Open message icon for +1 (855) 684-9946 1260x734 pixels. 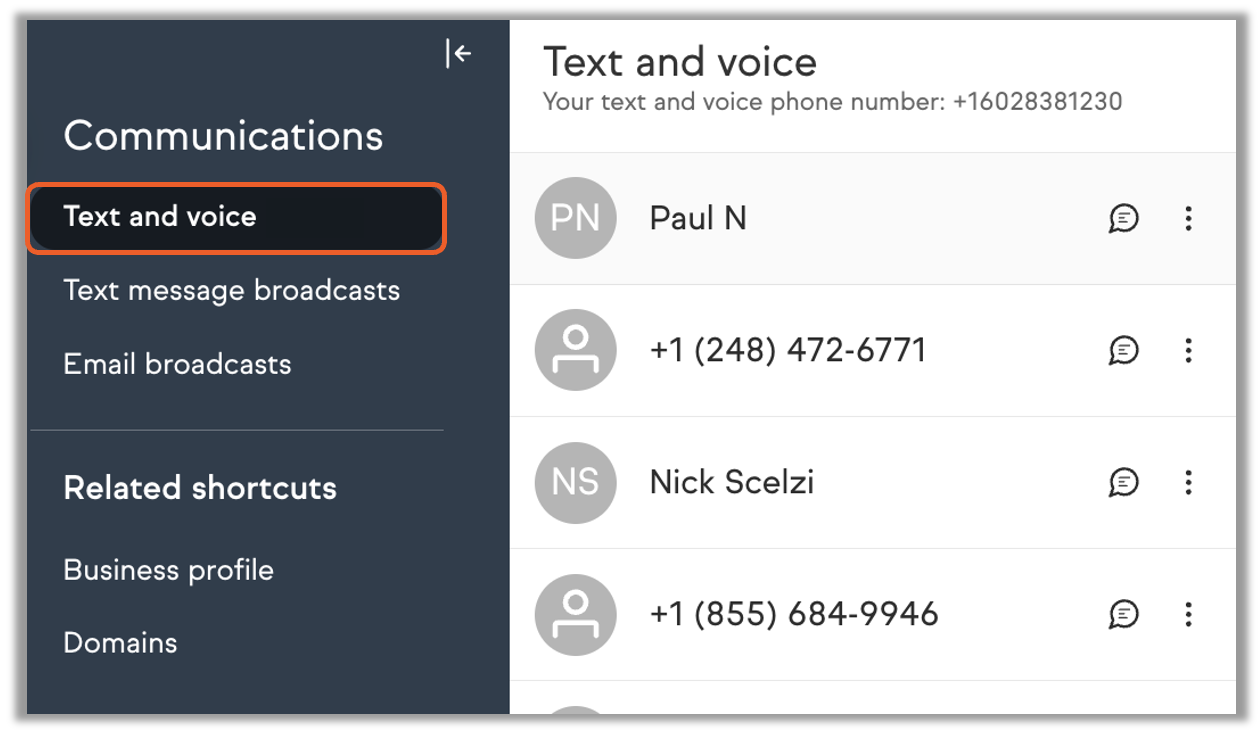click(x=1124, y=614)
